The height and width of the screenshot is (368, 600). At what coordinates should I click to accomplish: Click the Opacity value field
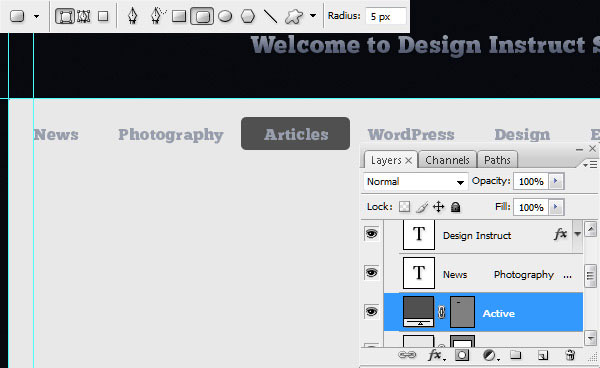531,181
